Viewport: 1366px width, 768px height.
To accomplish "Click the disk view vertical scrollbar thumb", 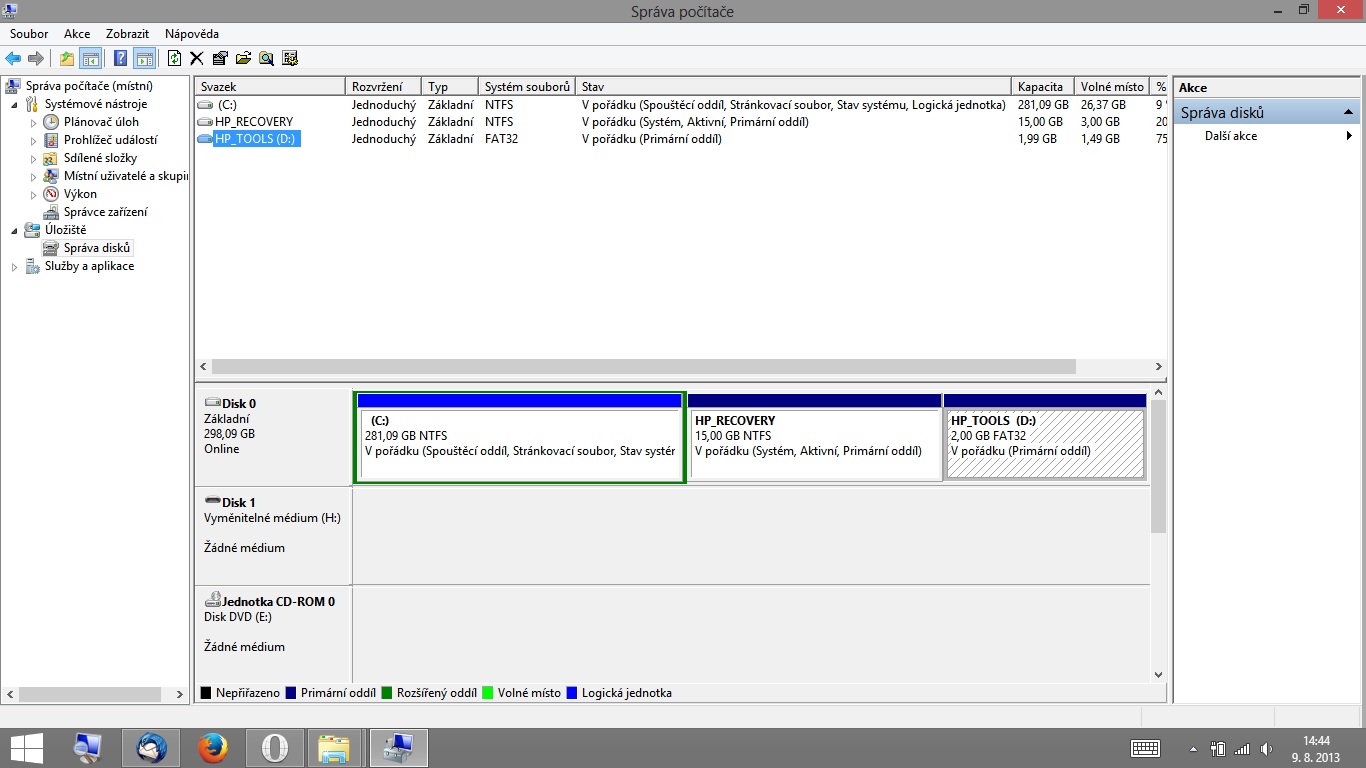I will point(1158,467).
